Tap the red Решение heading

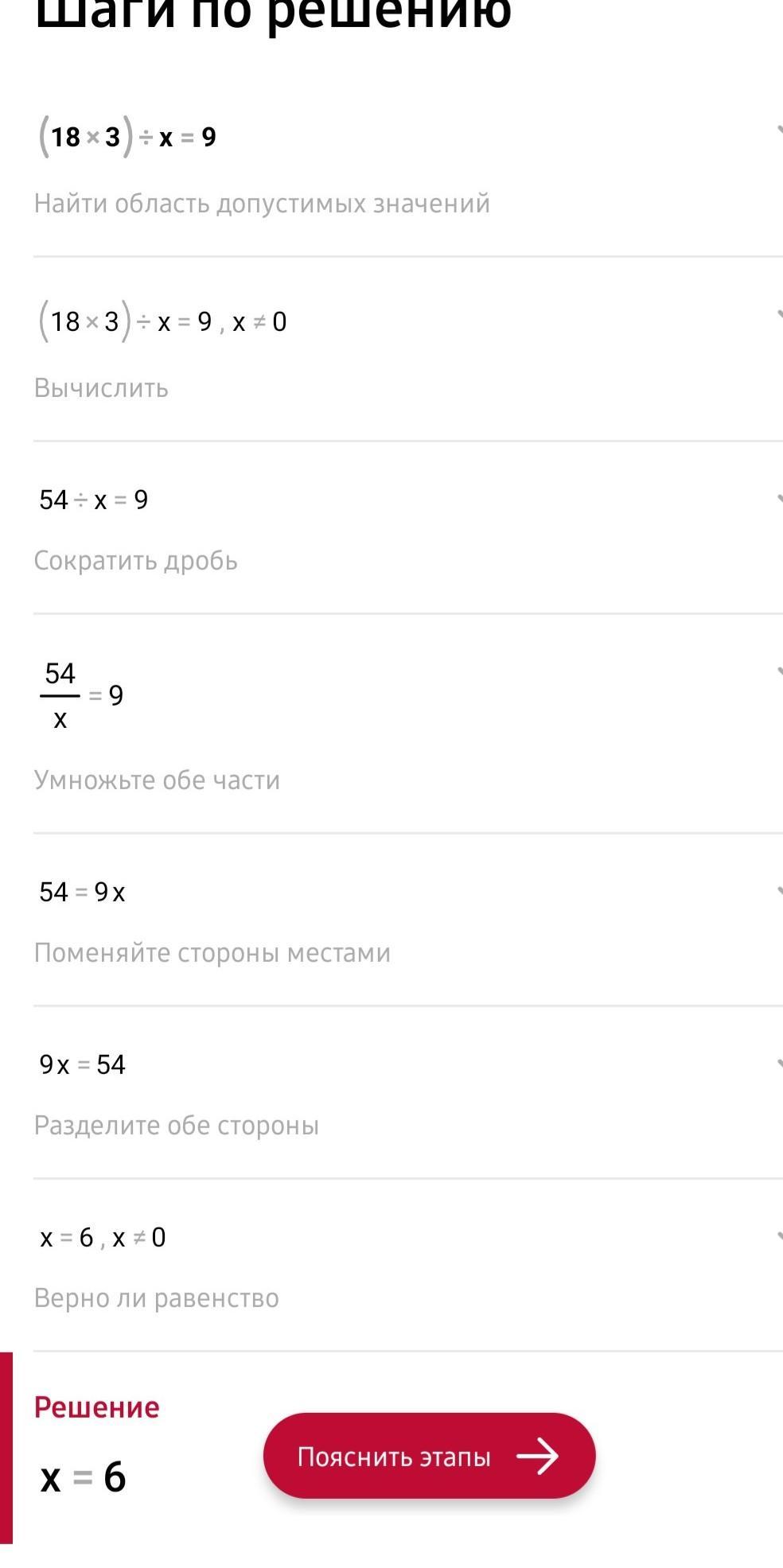pyautogui.click(x=96, y=1407)
